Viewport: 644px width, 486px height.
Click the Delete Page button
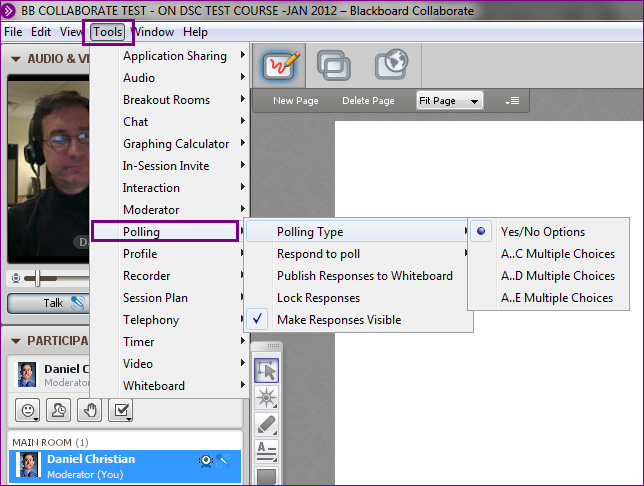[368, 101]
